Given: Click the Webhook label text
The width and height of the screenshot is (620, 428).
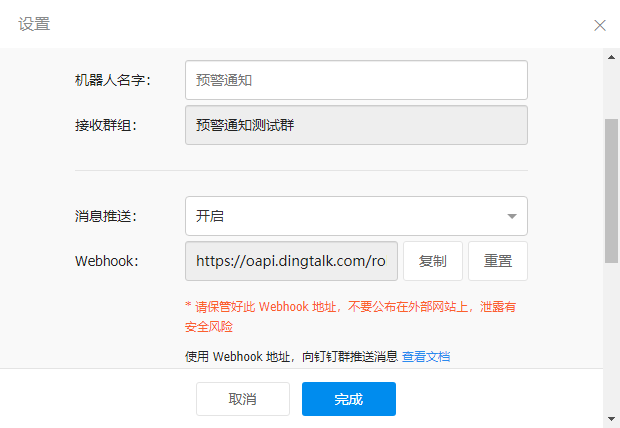Looking at the screenshot, I should tap(106, 261).
